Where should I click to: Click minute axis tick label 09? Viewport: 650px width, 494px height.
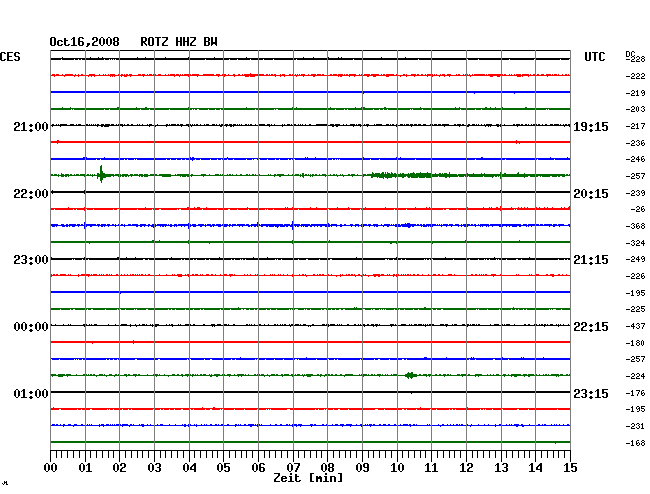click(x=362, y=468)
